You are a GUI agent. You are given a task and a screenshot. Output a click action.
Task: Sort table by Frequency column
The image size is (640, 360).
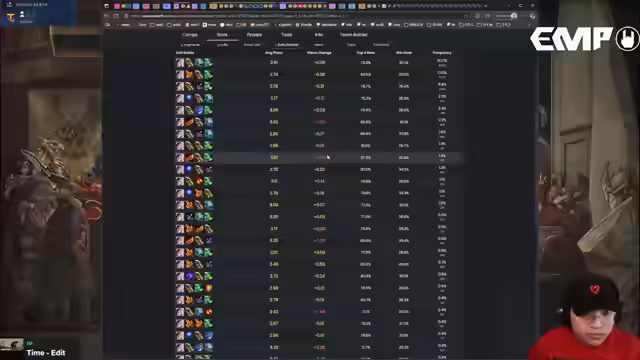tap(442, 53)
